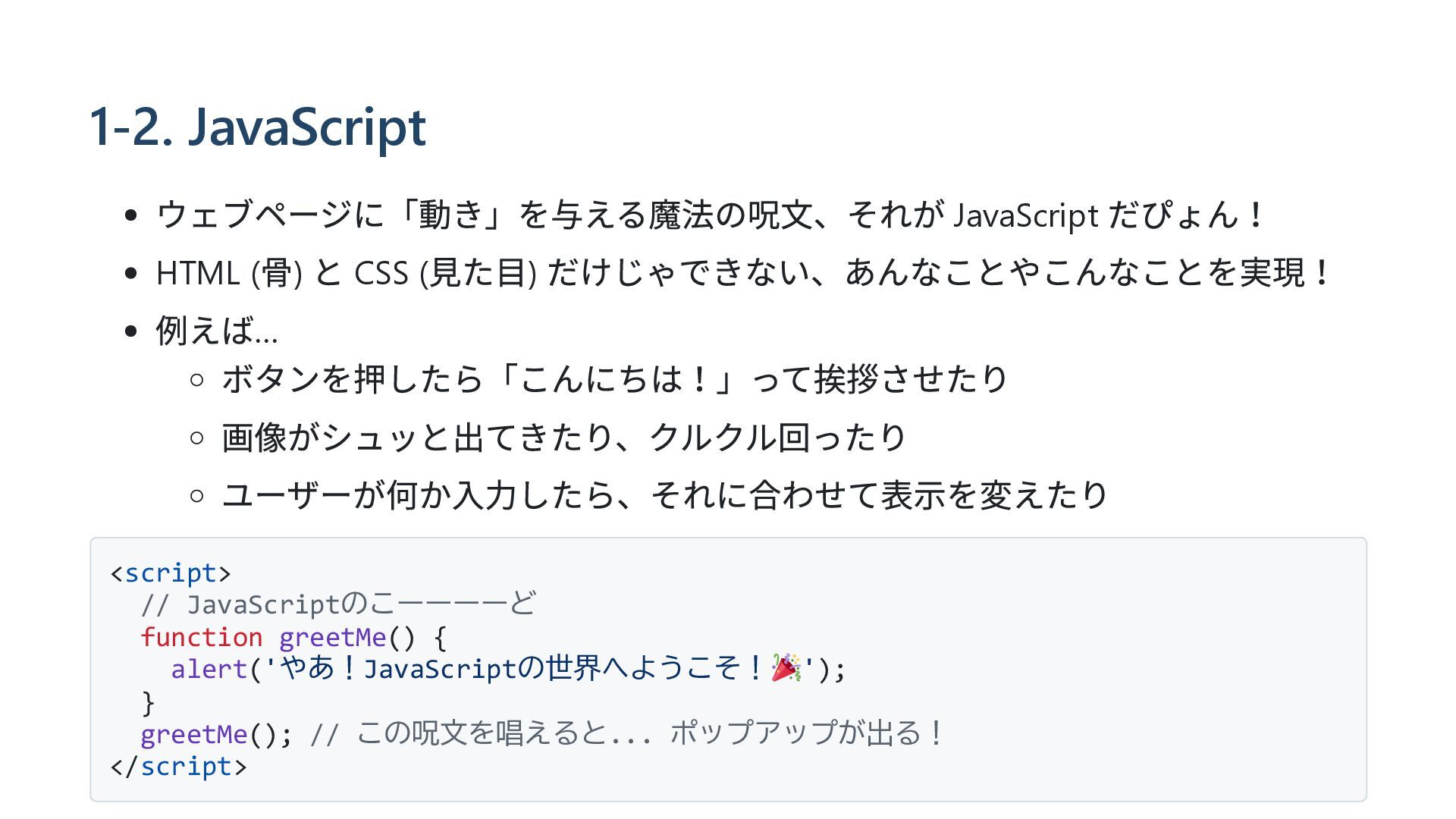Click the word 'JavaScript' in first bullet

point(1025,215)
